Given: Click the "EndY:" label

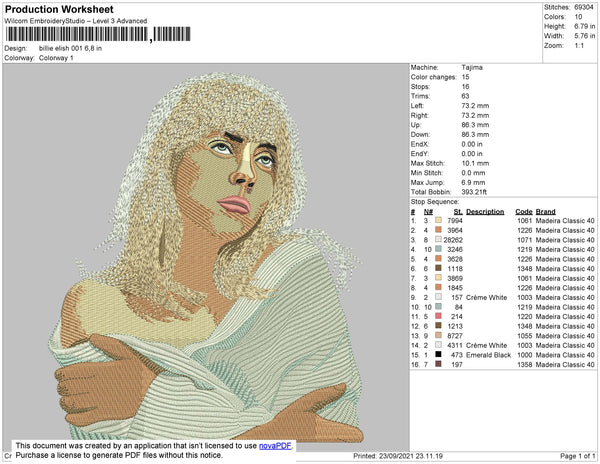Looking at the screenshot, I should pos(420,153).
